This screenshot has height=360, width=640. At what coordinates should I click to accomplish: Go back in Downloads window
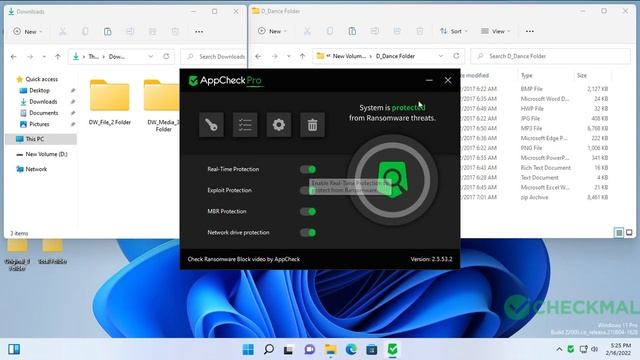pyautogui.click(x=13, y=57)
